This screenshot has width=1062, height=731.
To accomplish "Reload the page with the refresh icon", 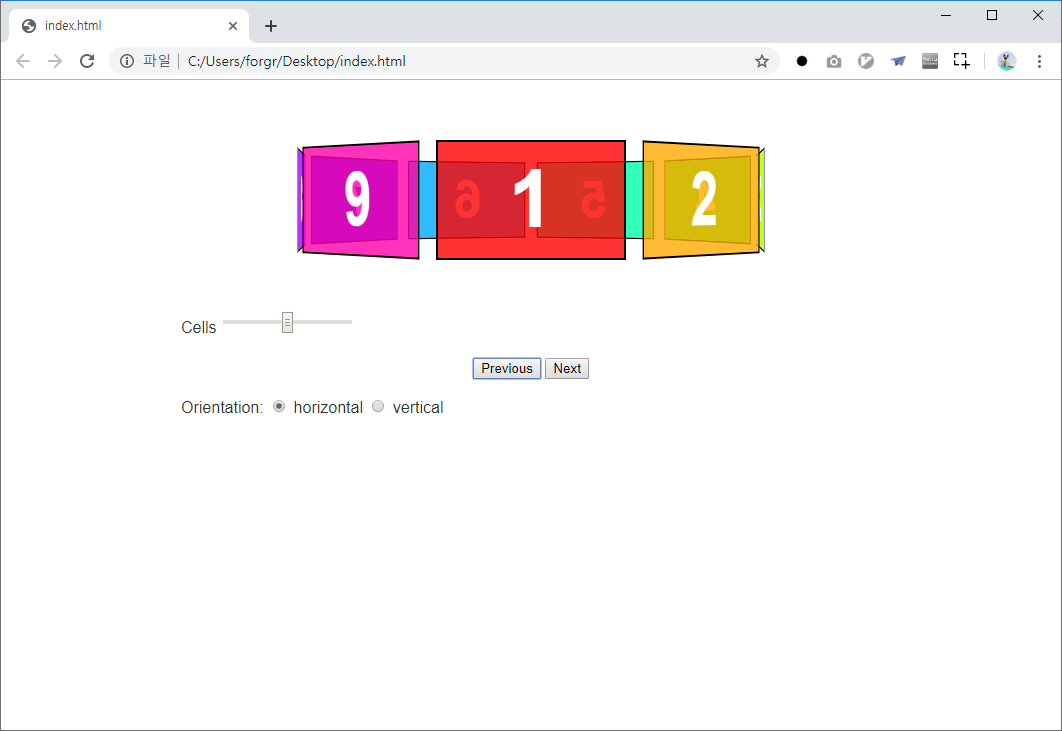I will (87, 61).
